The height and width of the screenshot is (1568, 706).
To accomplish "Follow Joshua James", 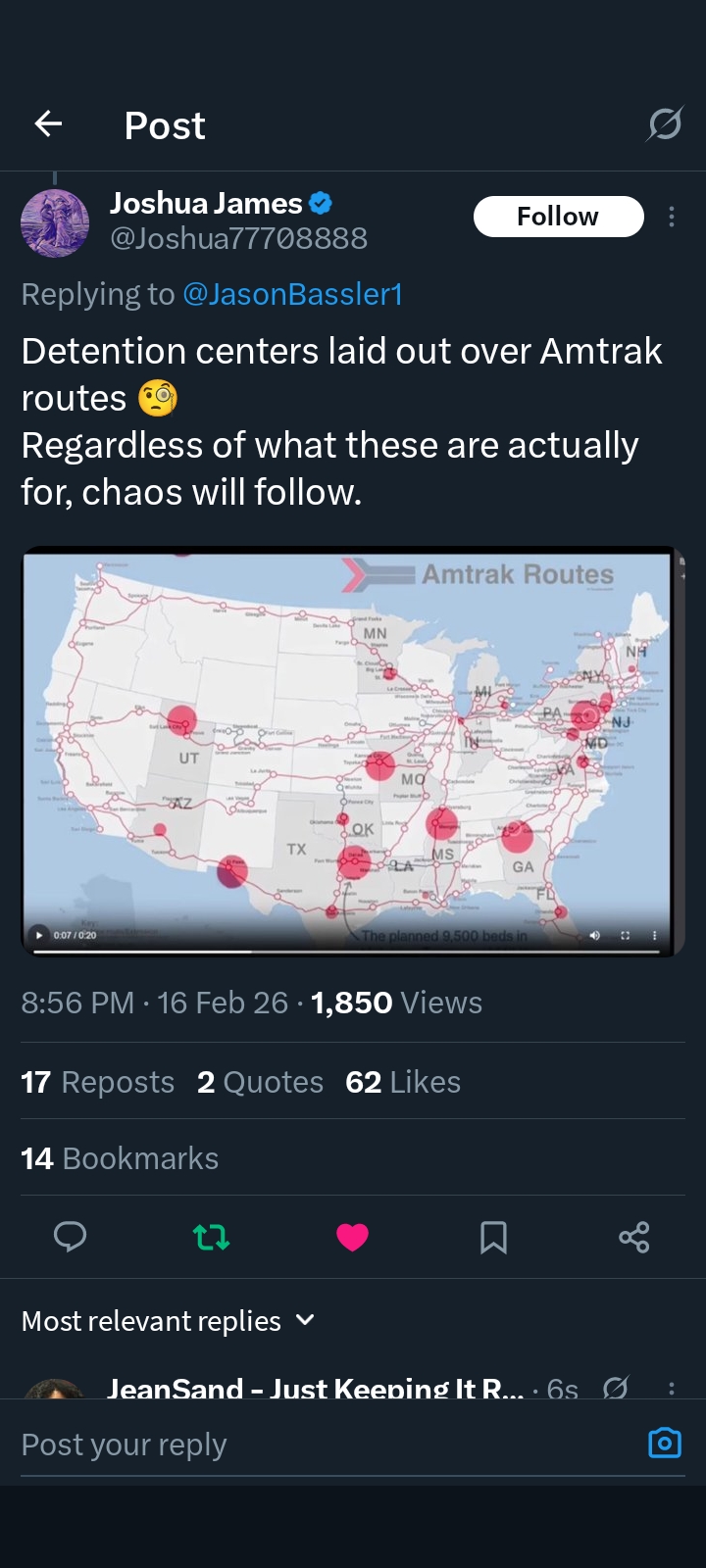I will 558,217.
